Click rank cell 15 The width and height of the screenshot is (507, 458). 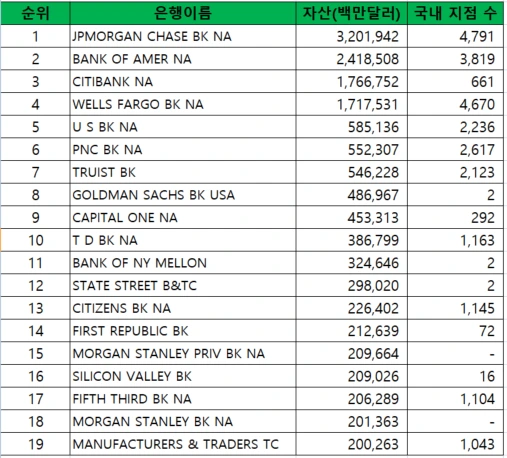pyautogui.click(x=35, y=354)
